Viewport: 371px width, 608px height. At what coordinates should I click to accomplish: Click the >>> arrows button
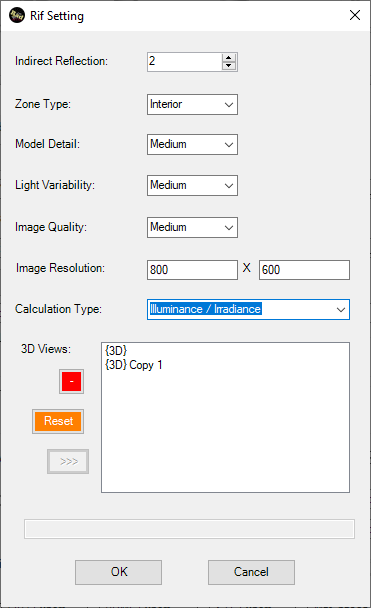[x=68, y=461]
